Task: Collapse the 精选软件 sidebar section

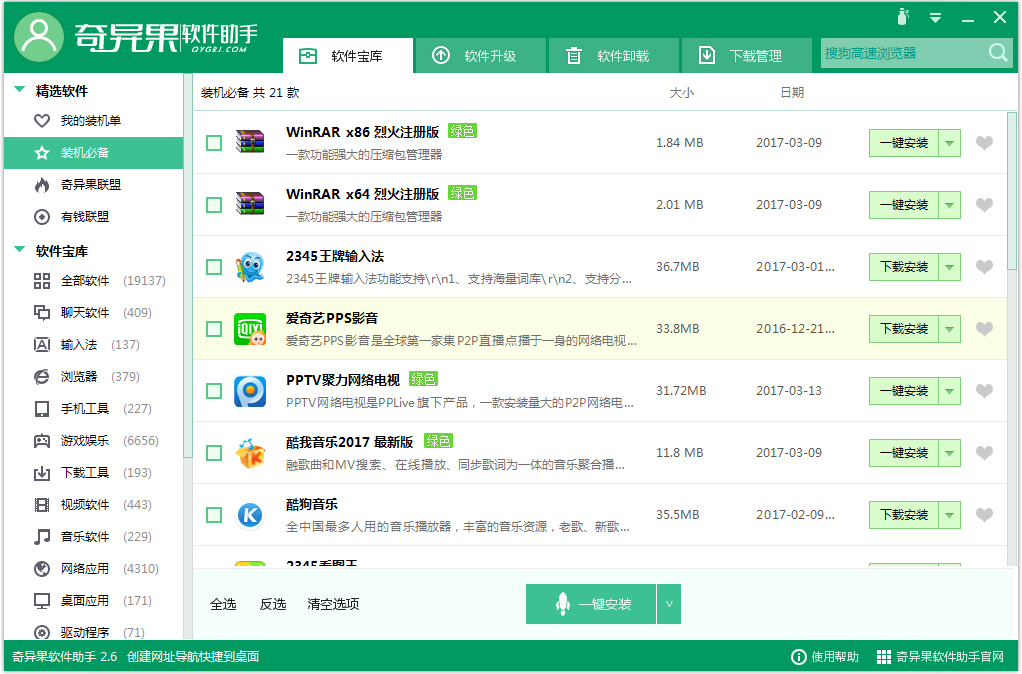Action: click(x=20, y=89)
